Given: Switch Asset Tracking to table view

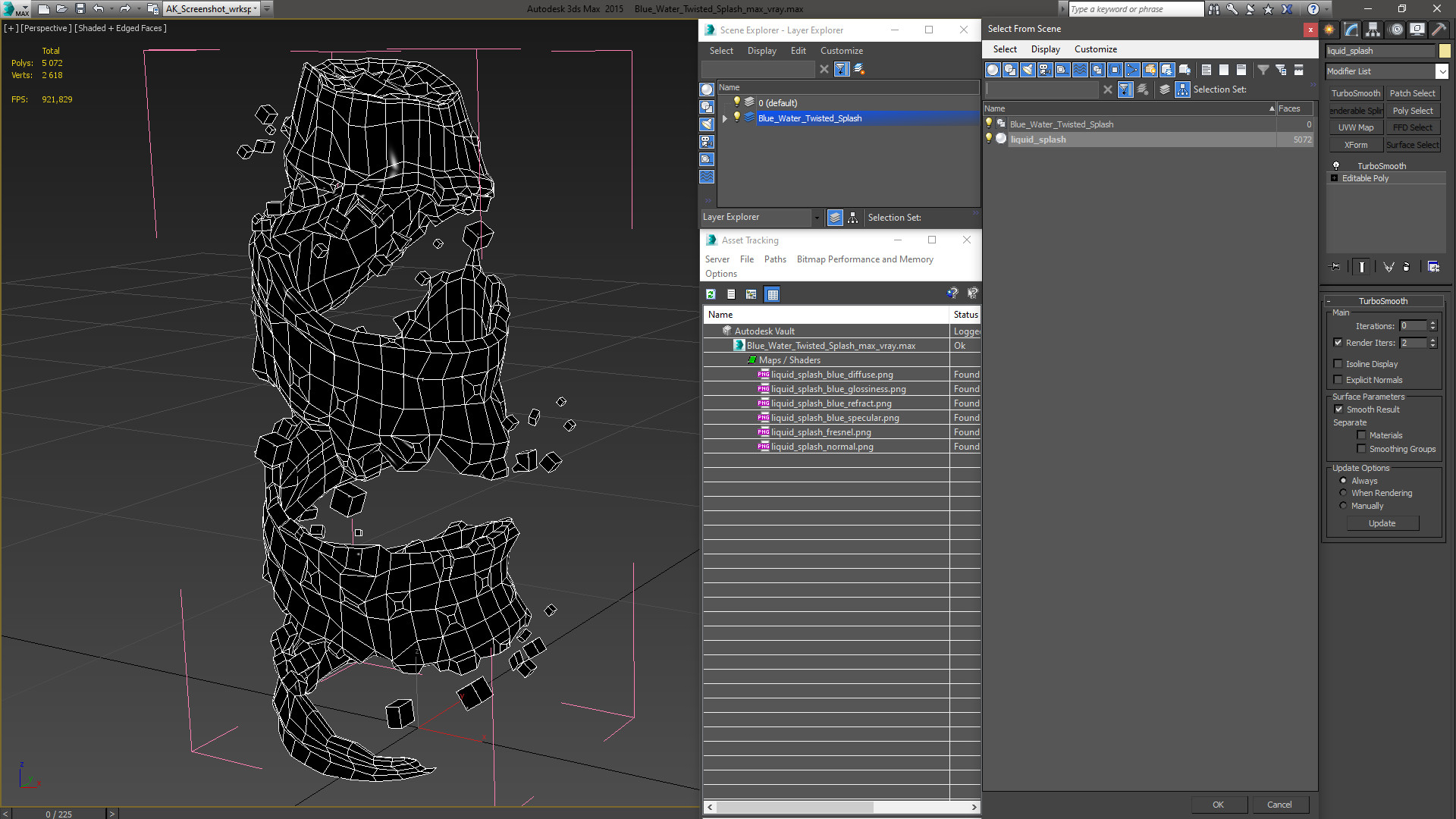Looking at the screenshot, I should (x=772, y=294).
